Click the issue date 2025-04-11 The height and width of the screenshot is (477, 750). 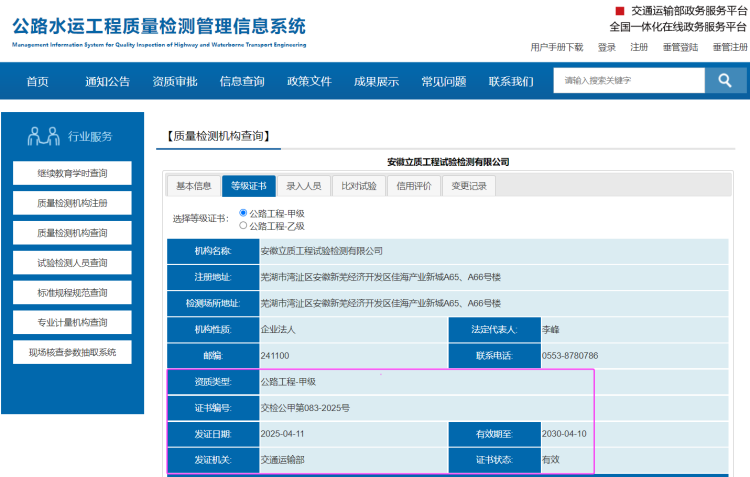pyautogui.click(x=282, y=434)
